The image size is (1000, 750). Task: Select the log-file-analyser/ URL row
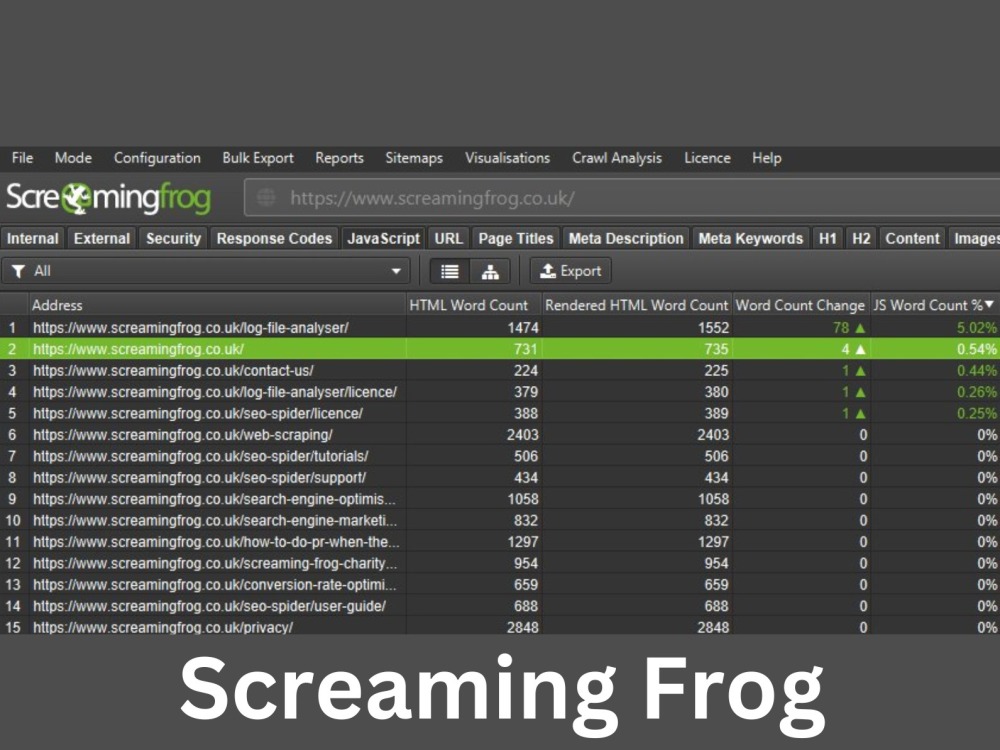[500, 328]
